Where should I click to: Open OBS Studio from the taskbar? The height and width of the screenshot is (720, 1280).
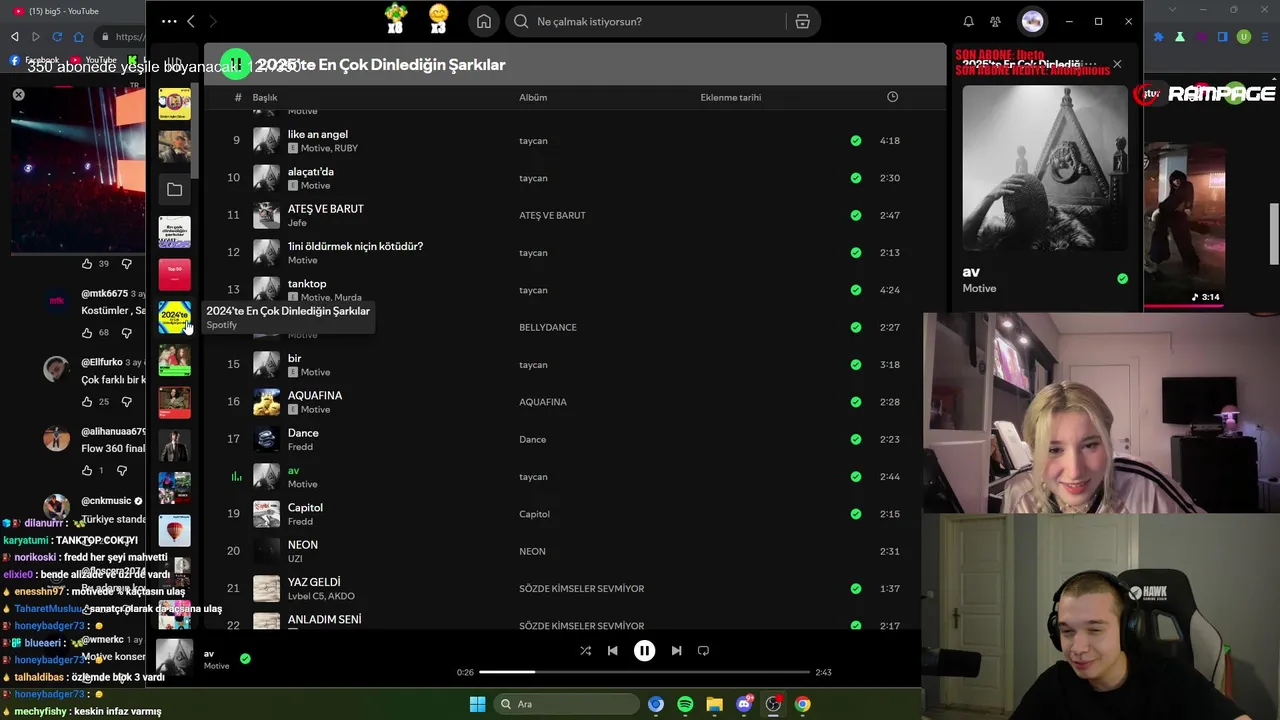point(773,704)
